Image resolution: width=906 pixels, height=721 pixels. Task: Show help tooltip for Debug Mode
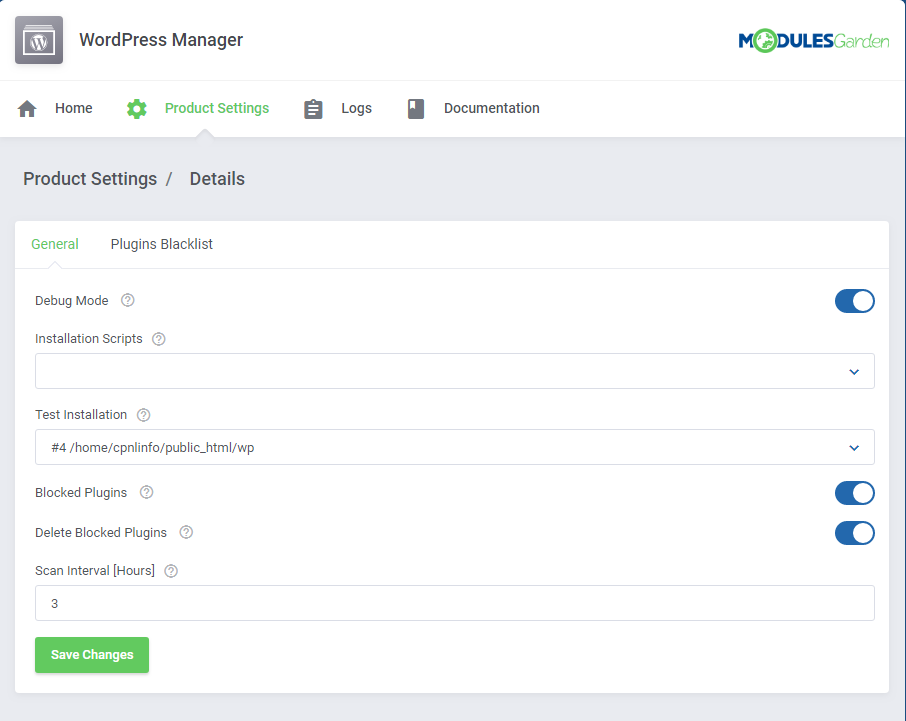[x=128, y=300]
